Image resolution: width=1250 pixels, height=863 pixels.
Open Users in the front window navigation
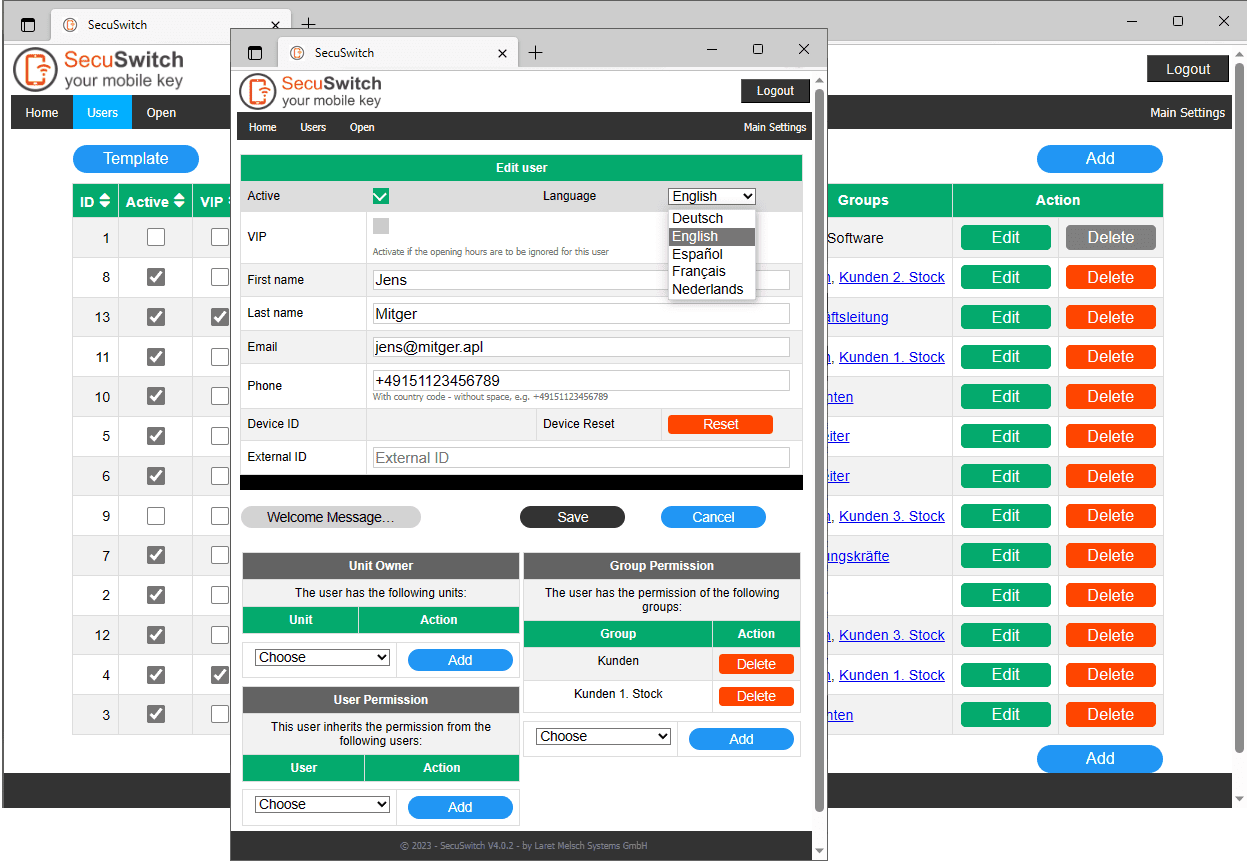click(x=313, y=127)
